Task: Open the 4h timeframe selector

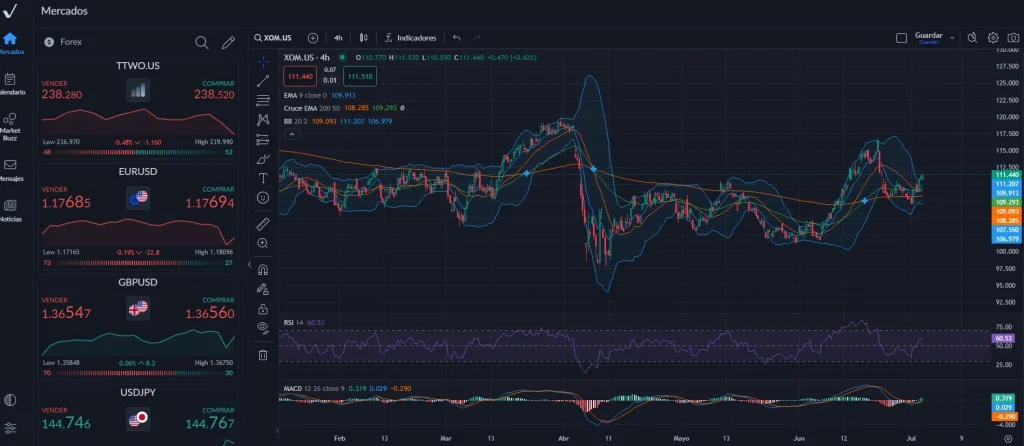Action: (x=338, y=38)
